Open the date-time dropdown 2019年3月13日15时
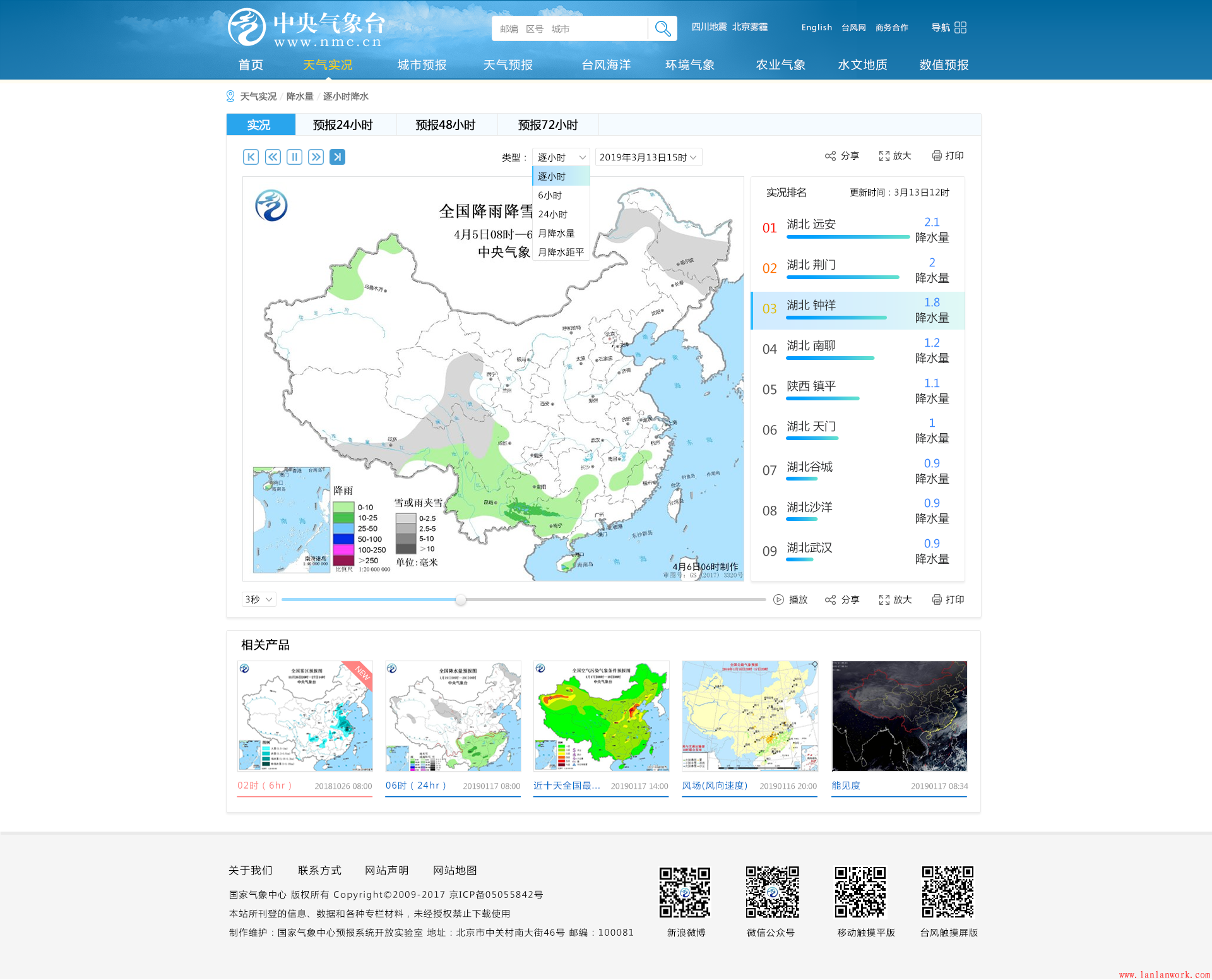 [648, 157]
